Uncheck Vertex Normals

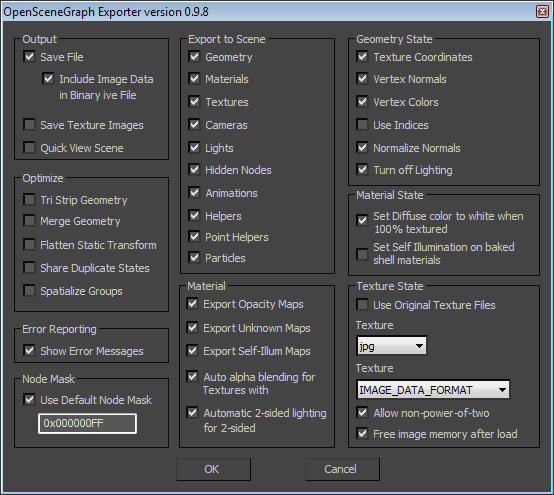[x=362, y=78]
